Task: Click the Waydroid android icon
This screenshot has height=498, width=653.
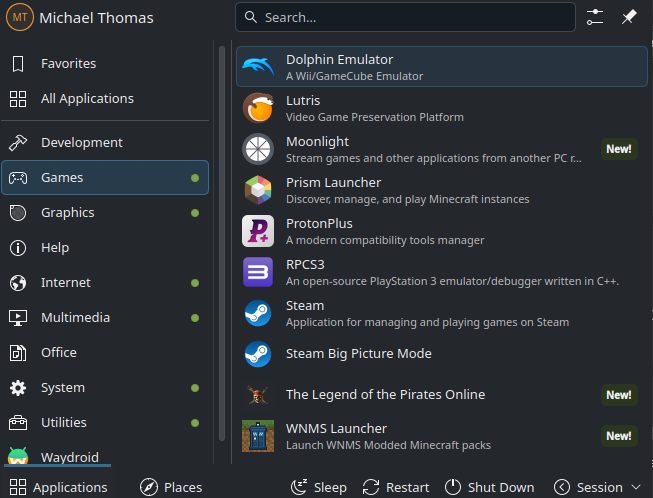Action: (18, 456)
